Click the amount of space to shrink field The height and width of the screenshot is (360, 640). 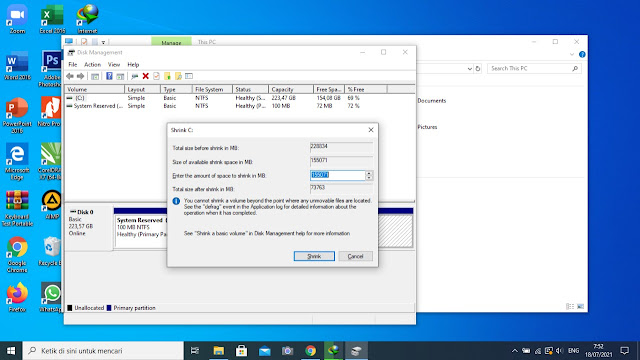click(x=338, y=176)
